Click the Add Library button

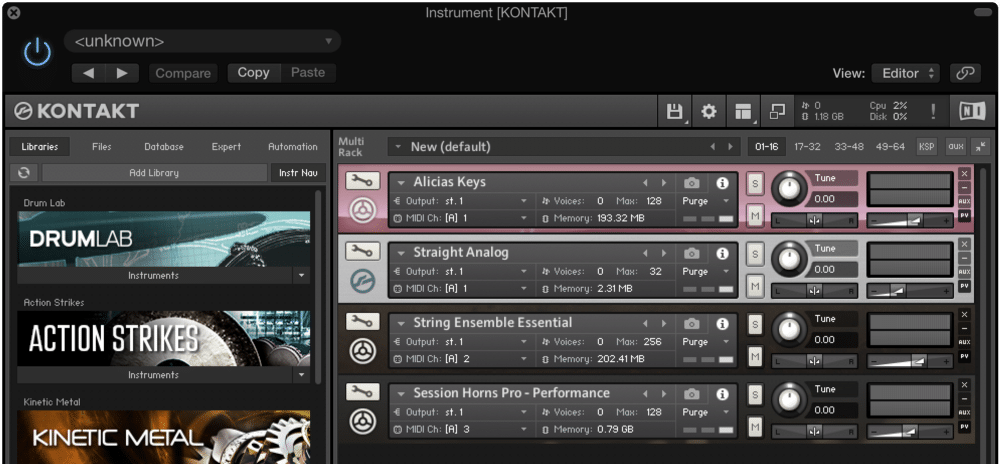coord(154,173)
